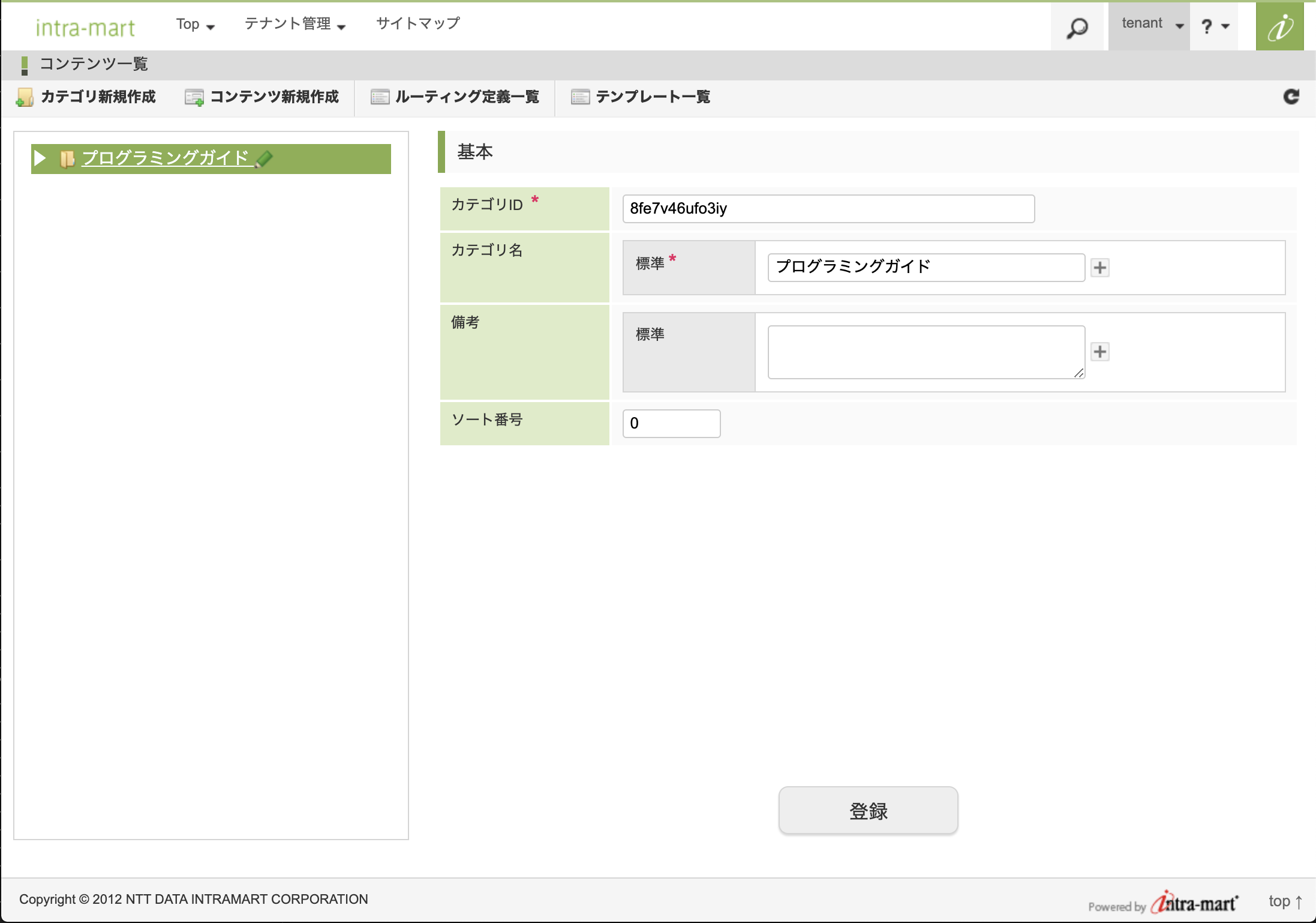Click the ソート番号 input field

pos(671,424)
